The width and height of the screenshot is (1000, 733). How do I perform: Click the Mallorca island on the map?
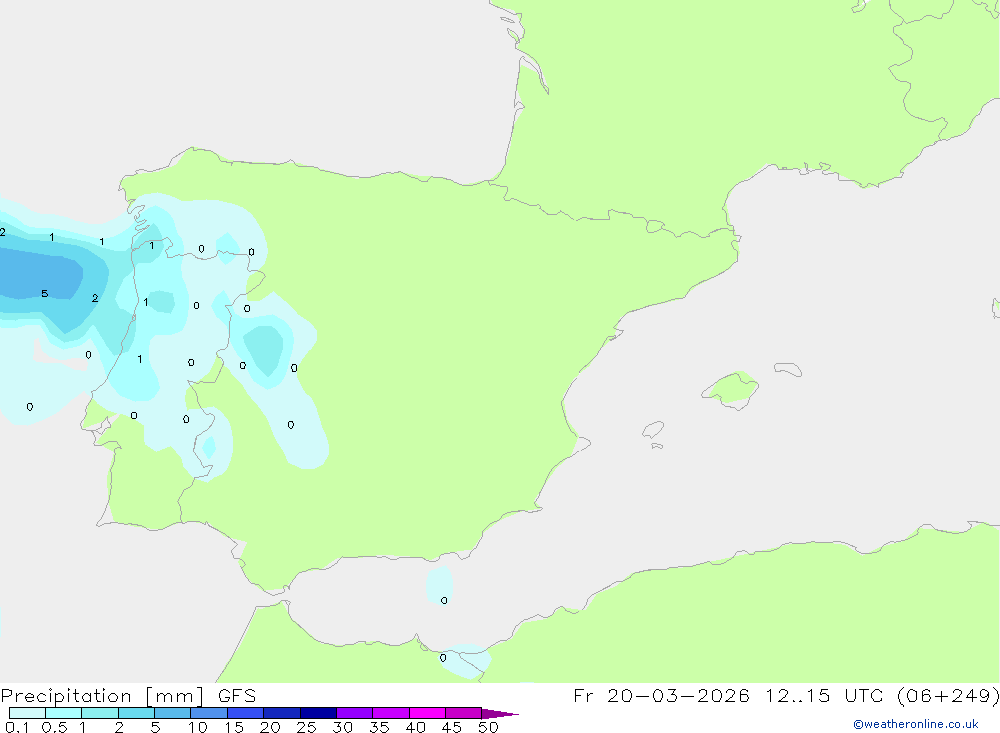pos(731,390)
